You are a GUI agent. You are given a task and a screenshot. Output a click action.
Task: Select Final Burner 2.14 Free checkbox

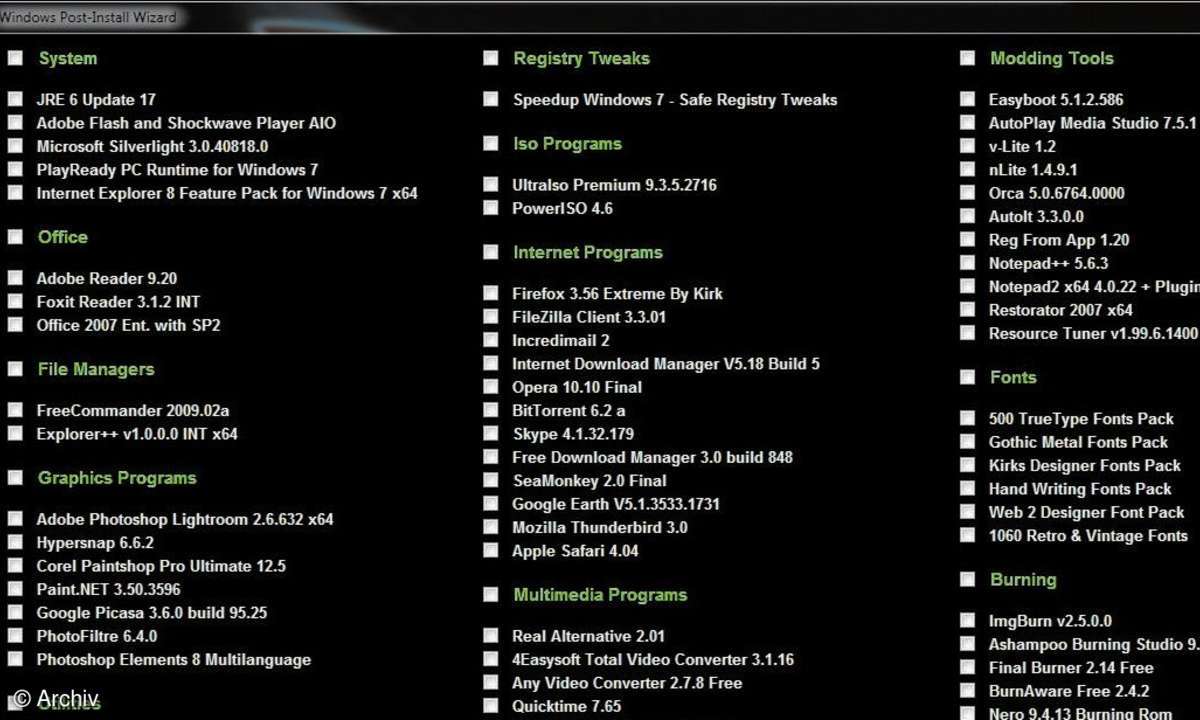click(967, 667)
